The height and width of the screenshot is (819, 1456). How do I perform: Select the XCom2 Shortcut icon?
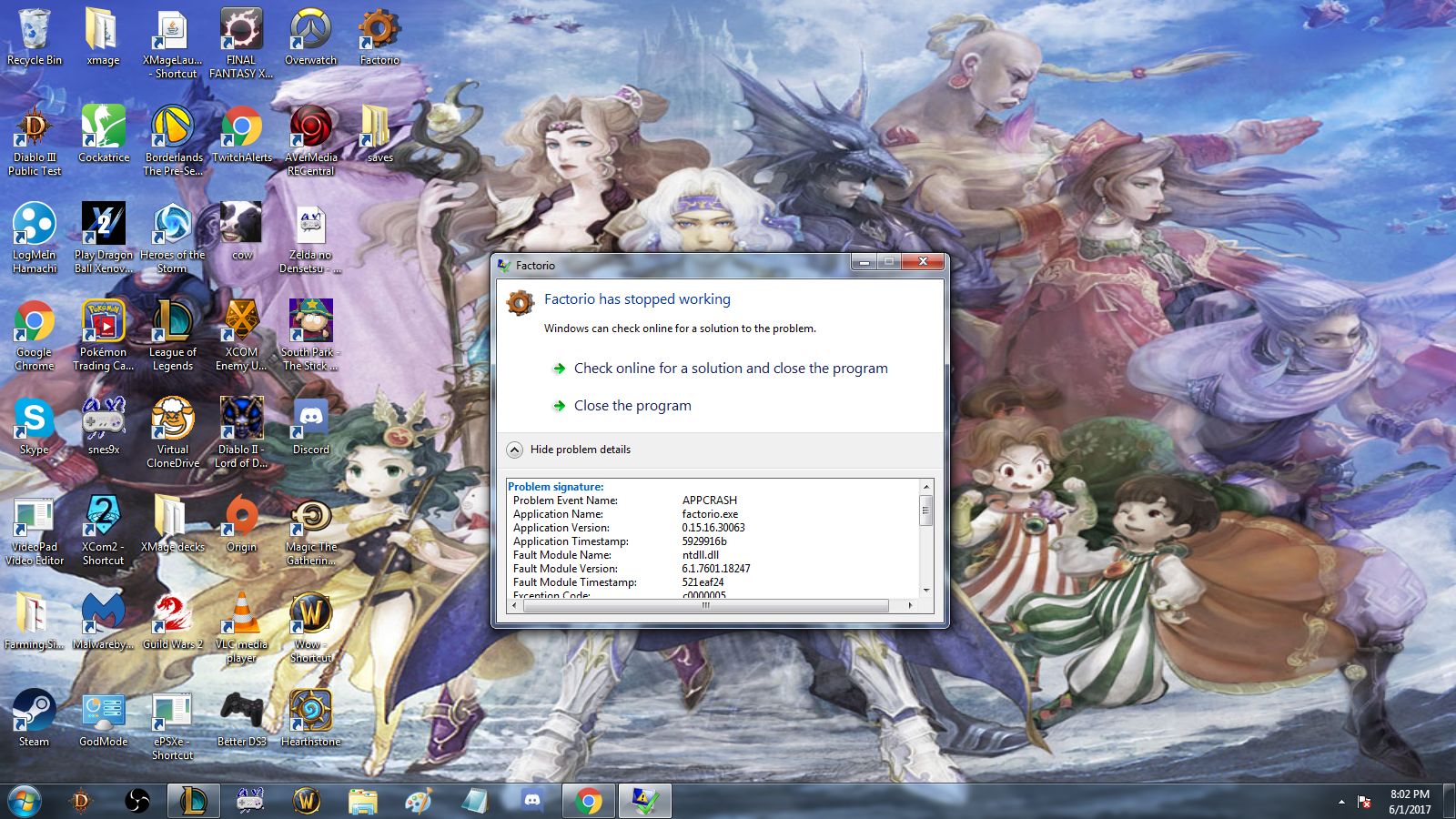coord(104,530)
